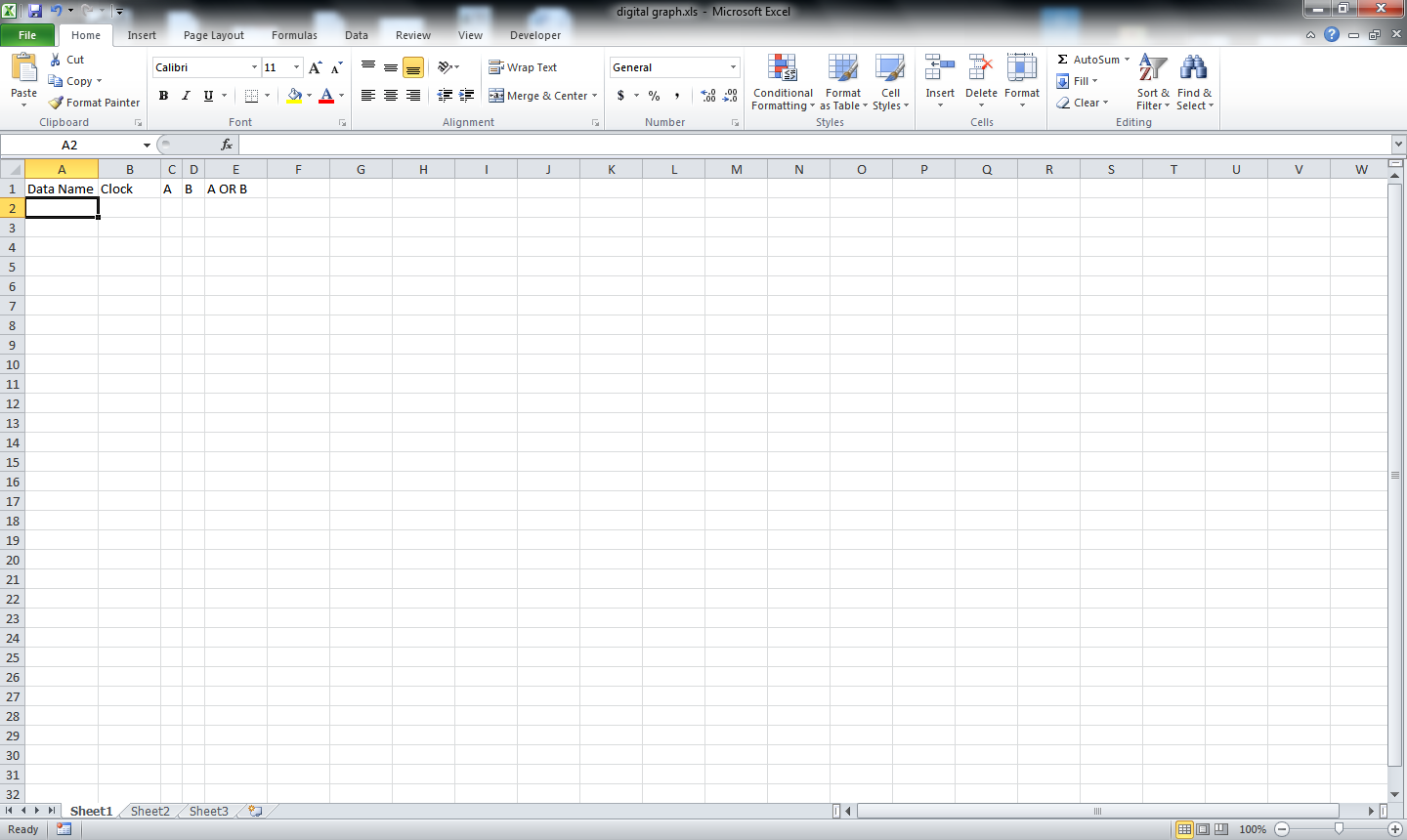Toggle Align Text Right
The height and width of the screenshot is (840, 1407).
coord(413,96)
